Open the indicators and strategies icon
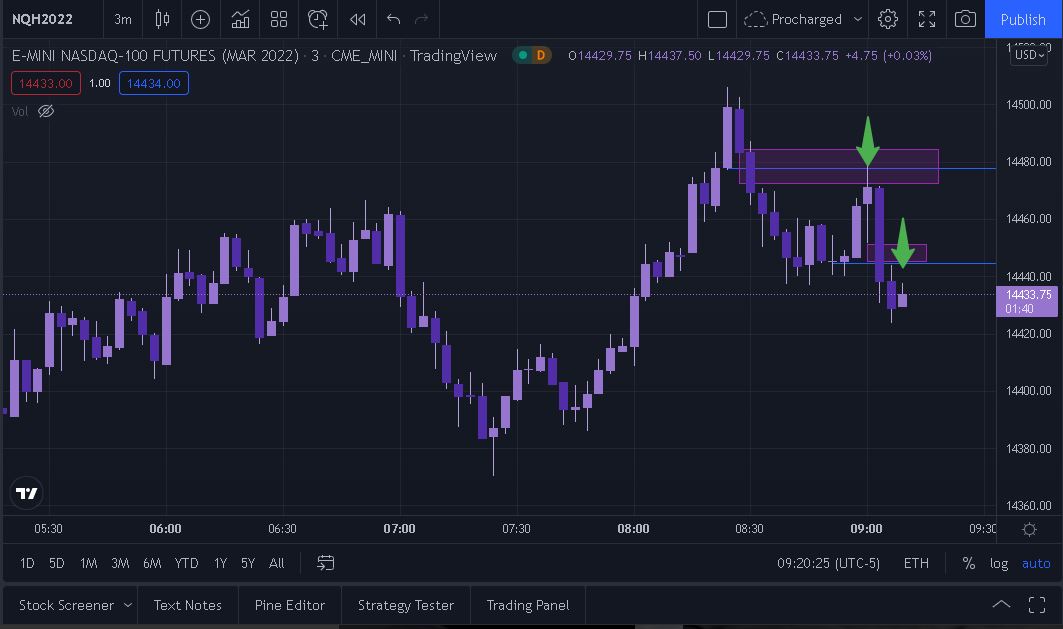Screen dimensions: 1063x629 (240, 19)
